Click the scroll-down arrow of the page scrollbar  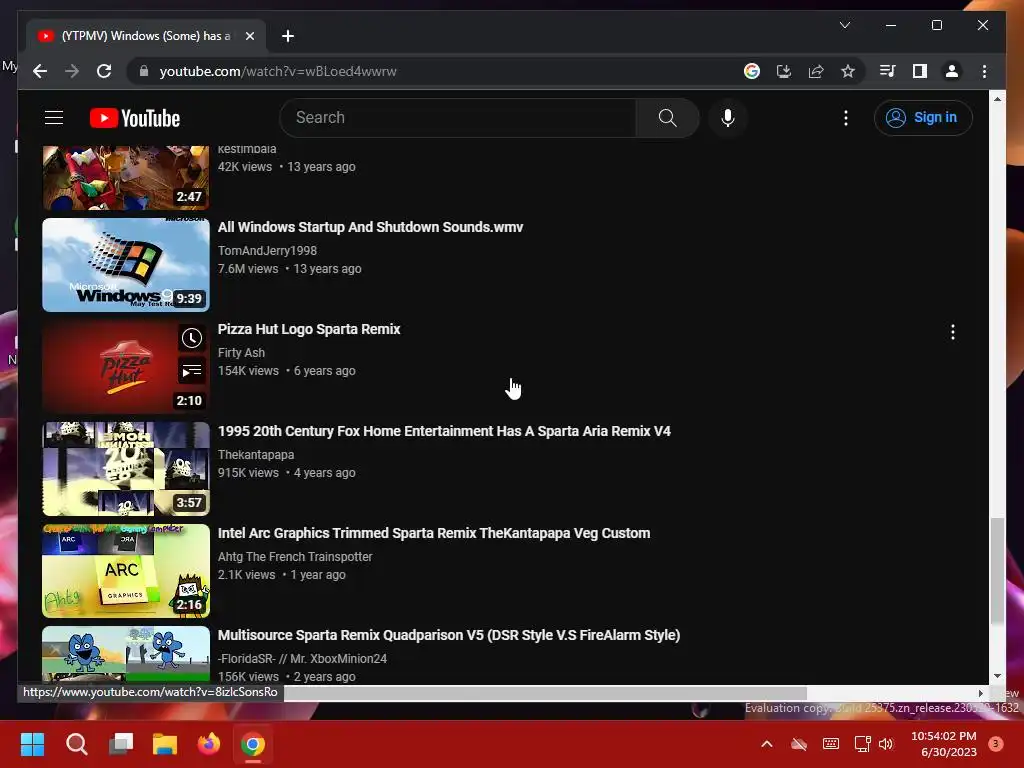point(997,676)
